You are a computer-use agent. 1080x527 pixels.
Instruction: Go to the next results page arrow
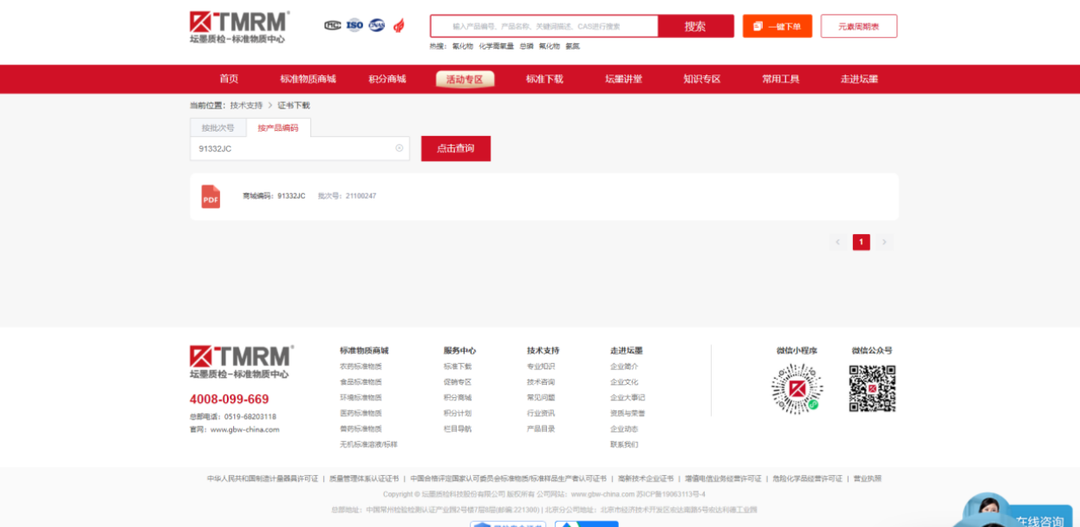click(x=885, y=242)
